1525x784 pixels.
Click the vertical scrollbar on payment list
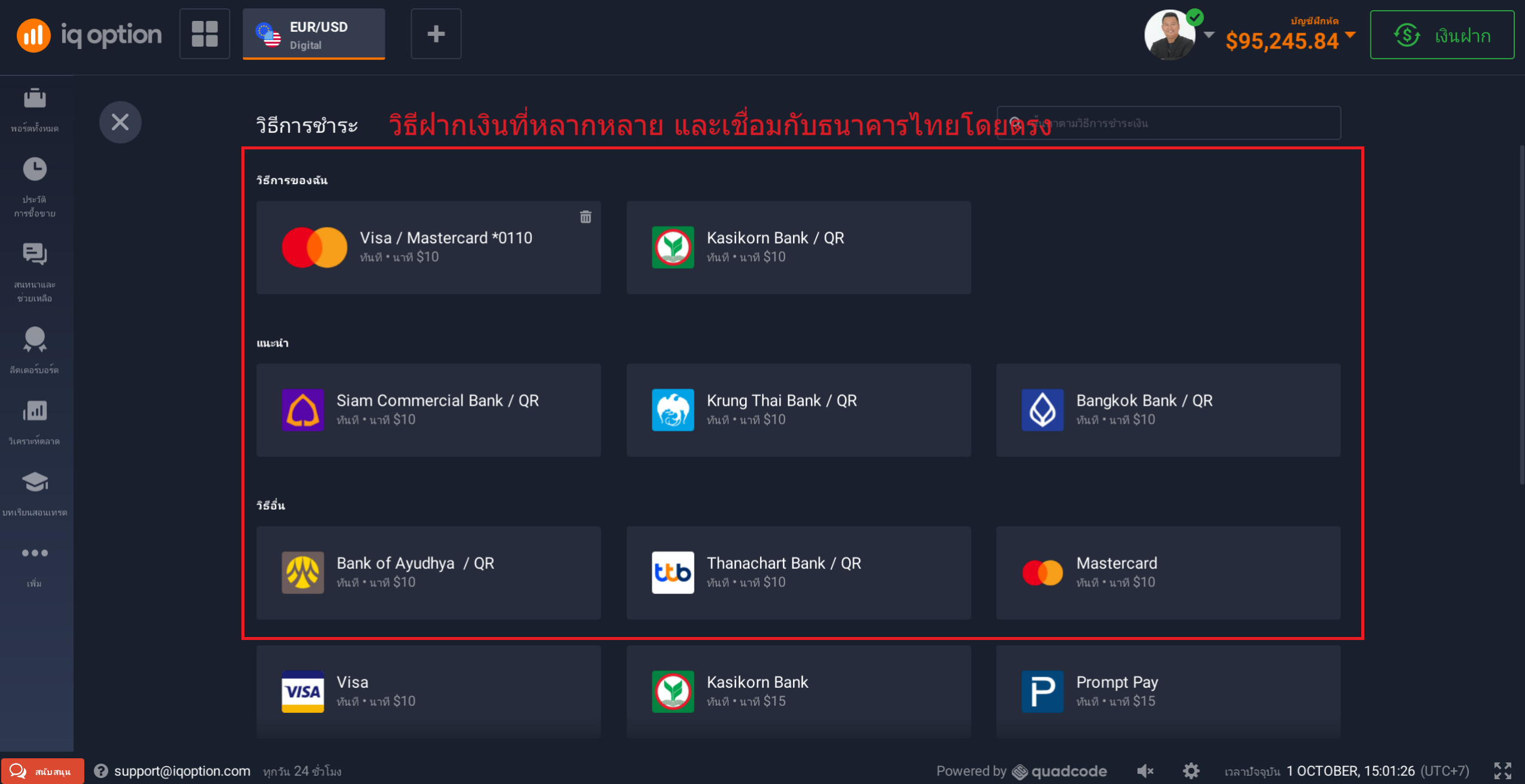coord(1521,314)
